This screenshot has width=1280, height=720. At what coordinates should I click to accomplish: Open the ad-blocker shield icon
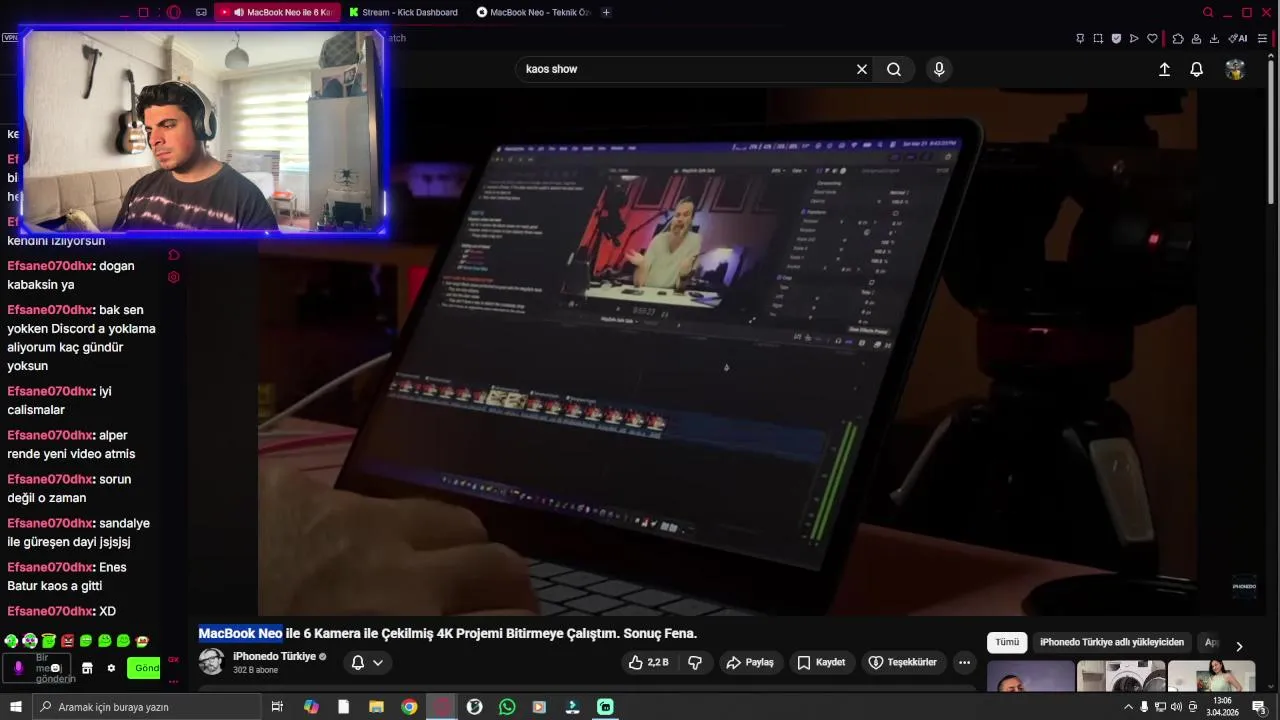1116,38
